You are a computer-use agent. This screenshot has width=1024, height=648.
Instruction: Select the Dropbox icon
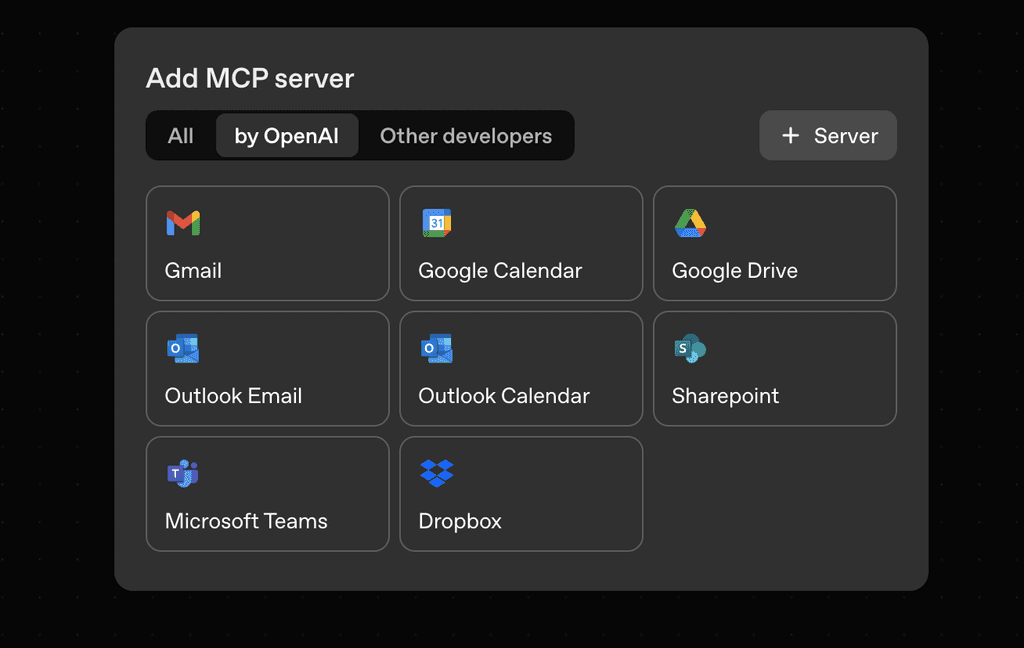click(x=437, y=473)
